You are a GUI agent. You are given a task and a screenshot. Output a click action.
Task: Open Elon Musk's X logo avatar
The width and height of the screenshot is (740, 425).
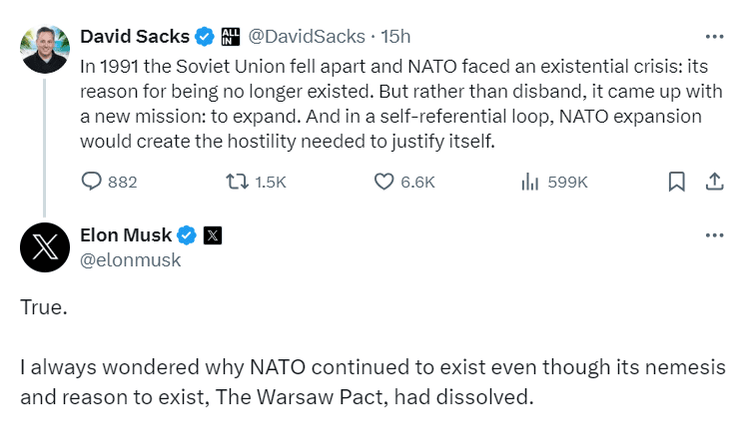44,249
